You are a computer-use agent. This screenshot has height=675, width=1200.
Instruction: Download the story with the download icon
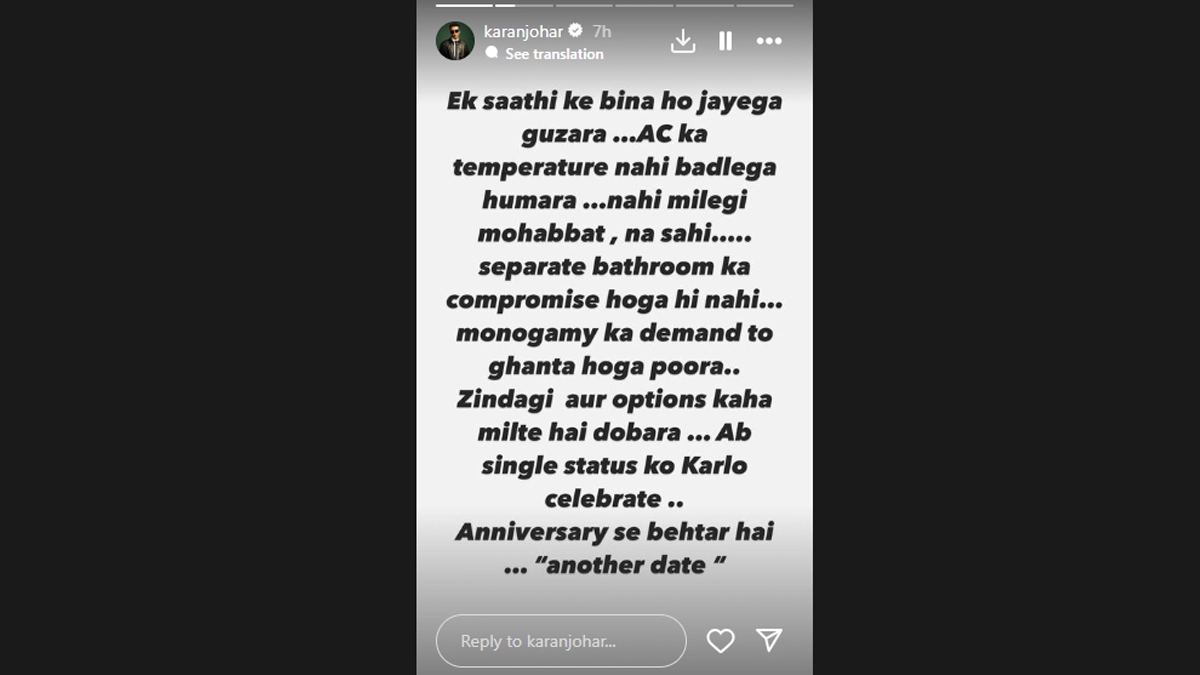click(x=682, y=41)
